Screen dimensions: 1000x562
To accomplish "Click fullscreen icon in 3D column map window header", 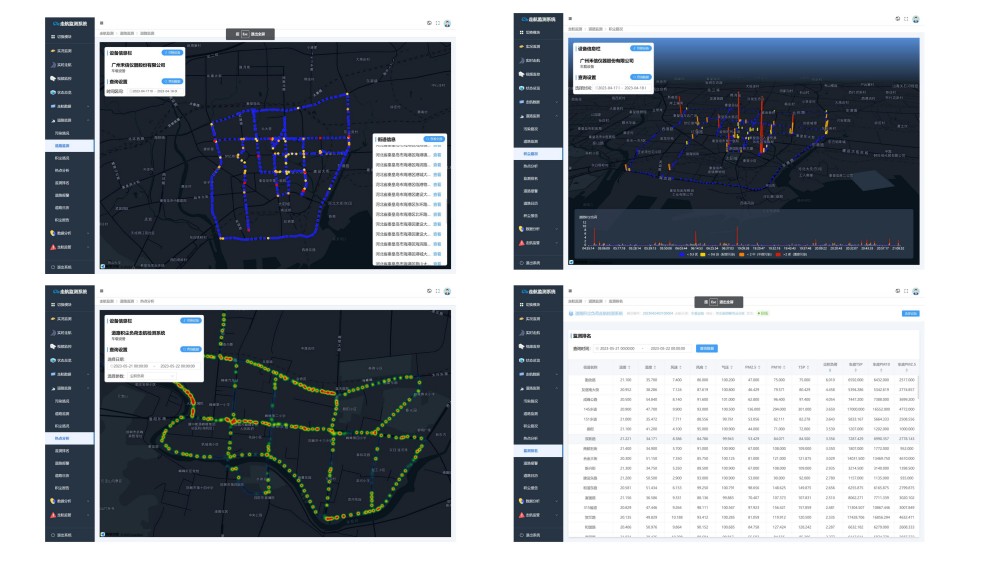I will click(906, 19).
